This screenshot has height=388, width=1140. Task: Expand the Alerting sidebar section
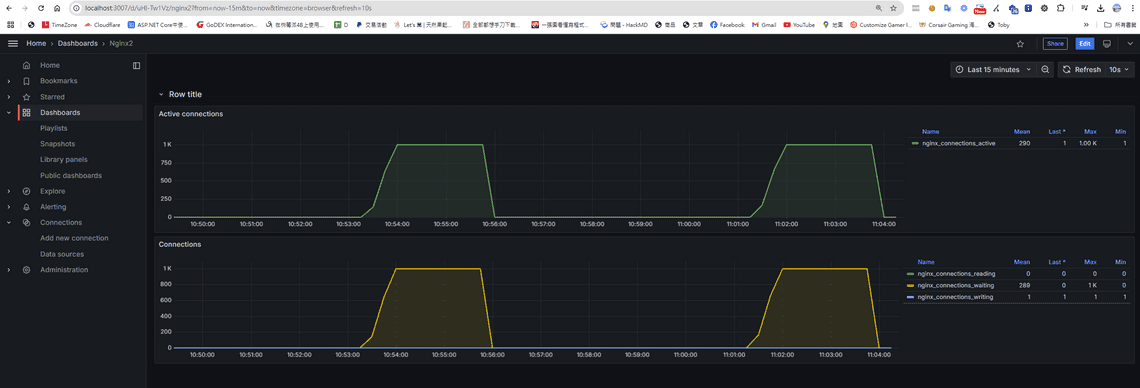[9, 207]
